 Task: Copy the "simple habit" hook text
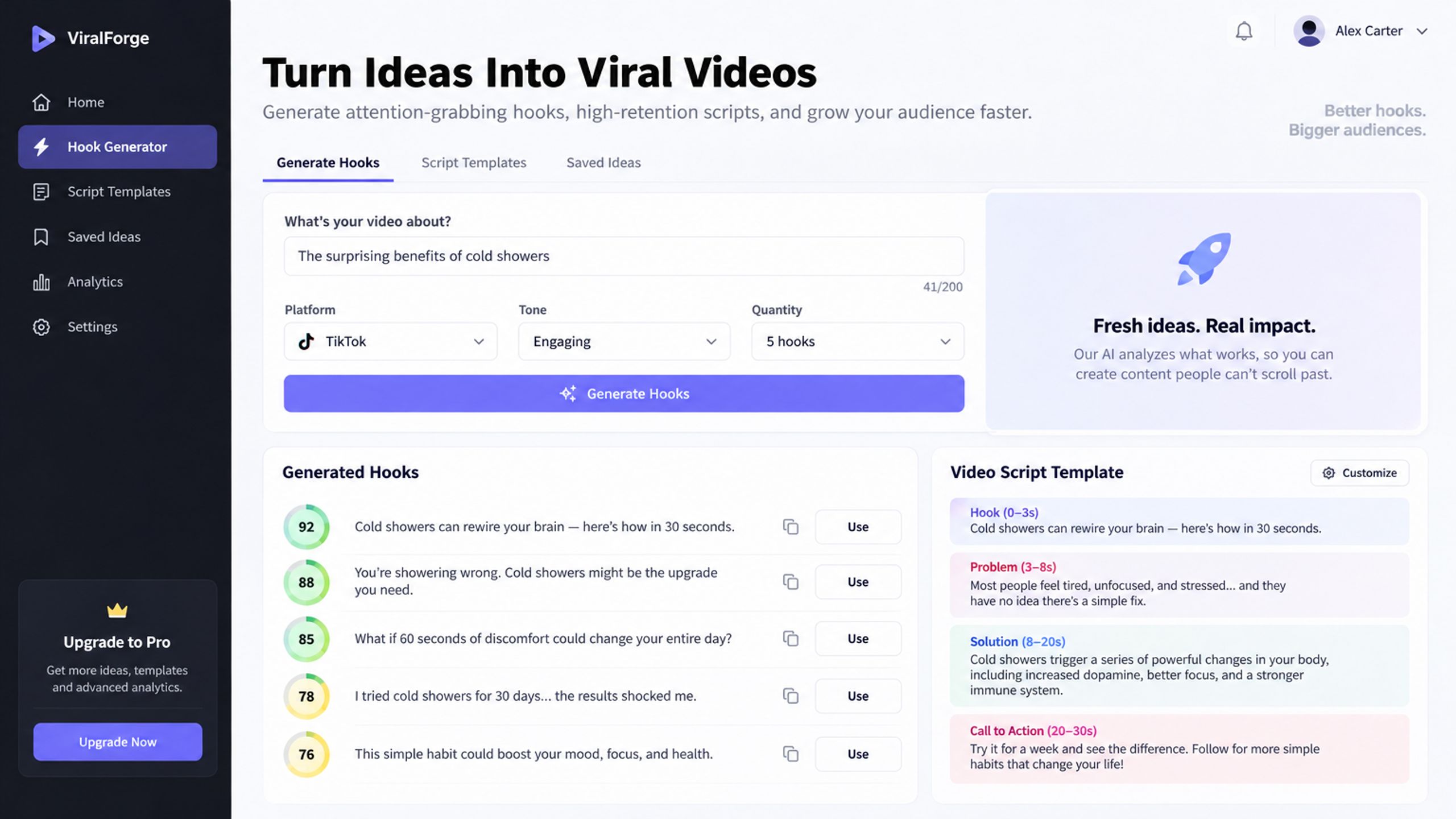click(791, 754)
